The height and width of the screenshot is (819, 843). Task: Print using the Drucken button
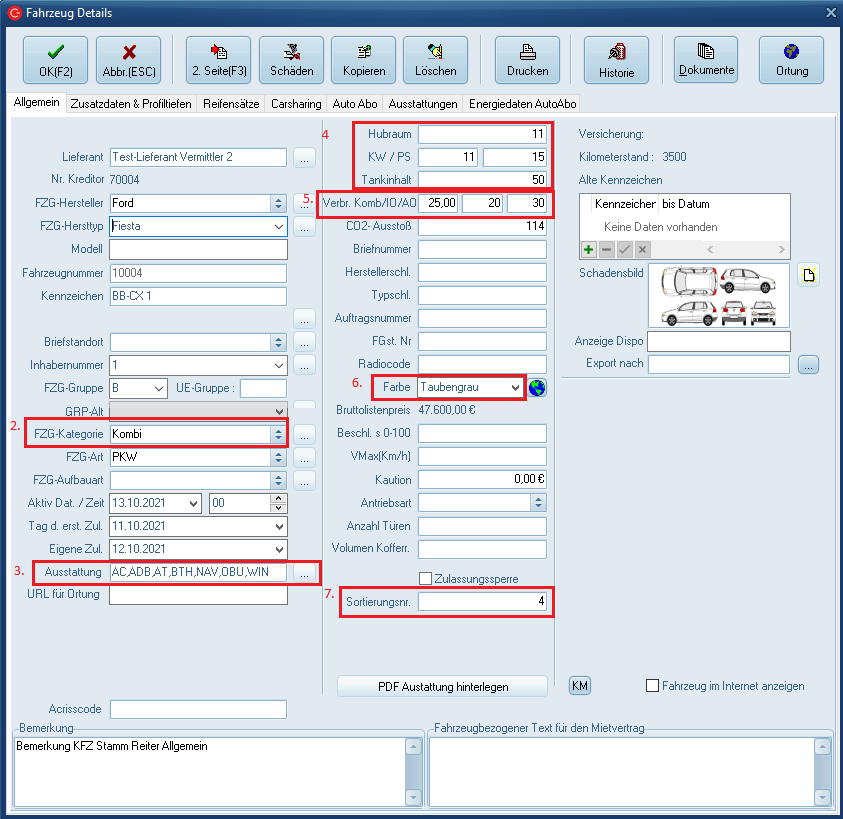tap(527, 60)
